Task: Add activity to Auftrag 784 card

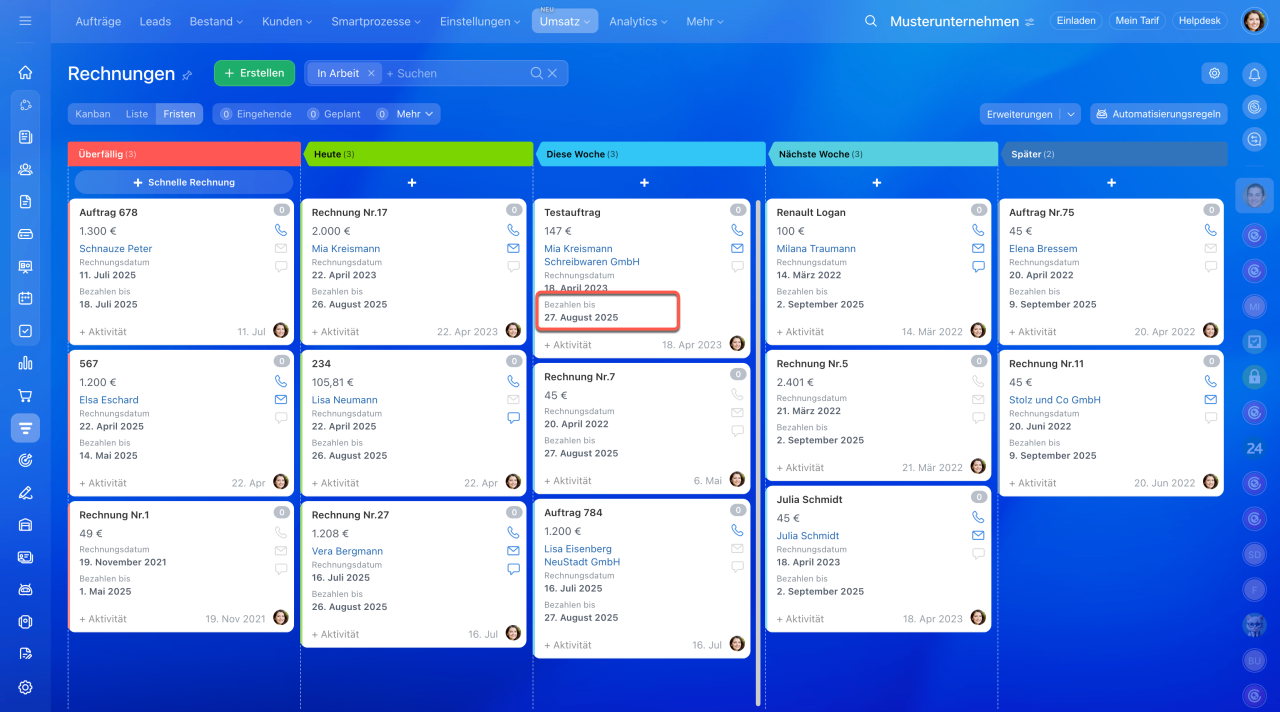Action: click(x=568, y=646)
